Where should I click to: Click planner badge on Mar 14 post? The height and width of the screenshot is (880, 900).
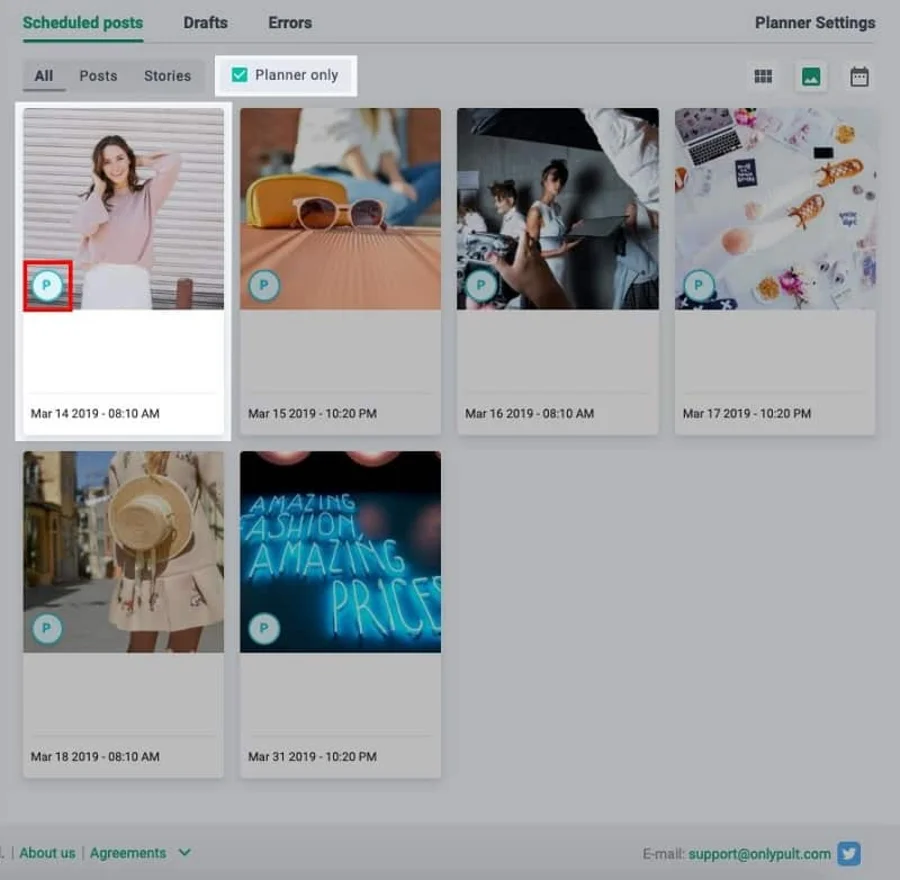(47, 286)
